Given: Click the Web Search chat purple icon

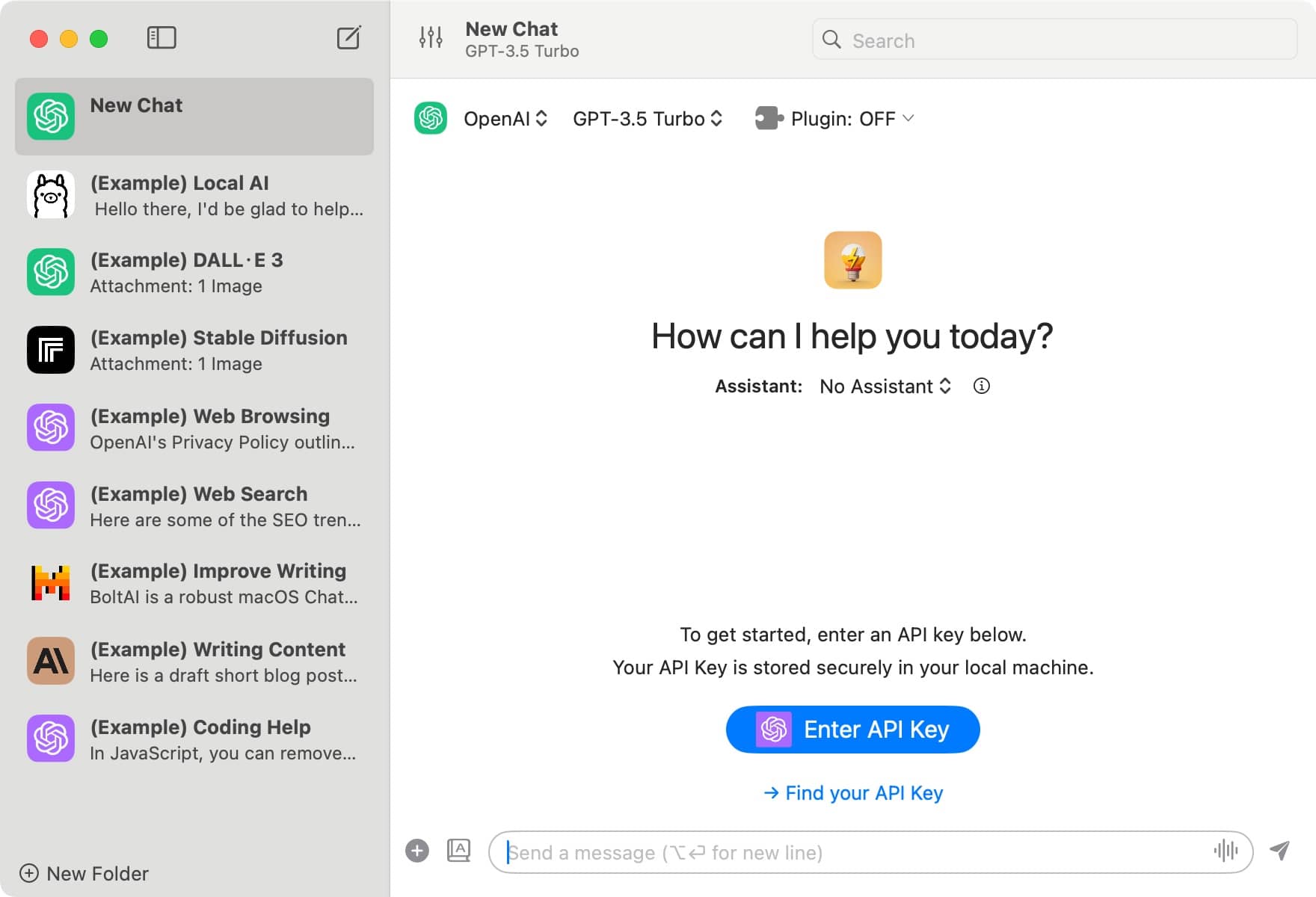Looking at the screenshot, I should pos(51,505).
